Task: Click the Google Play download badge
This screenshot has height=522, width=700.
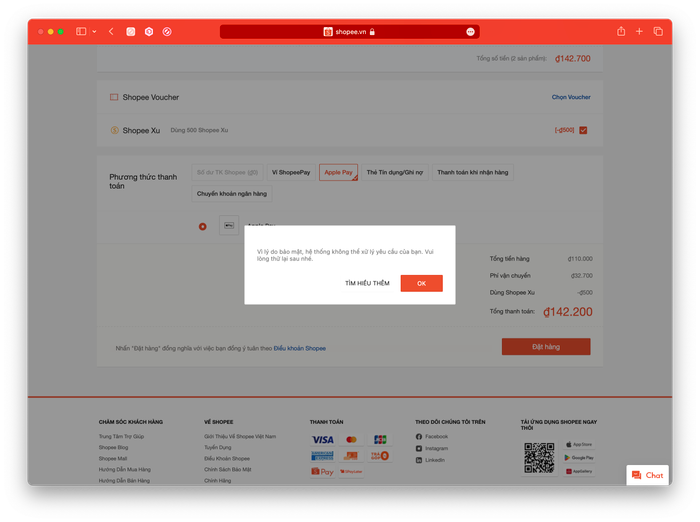Action: coord(579,458)
